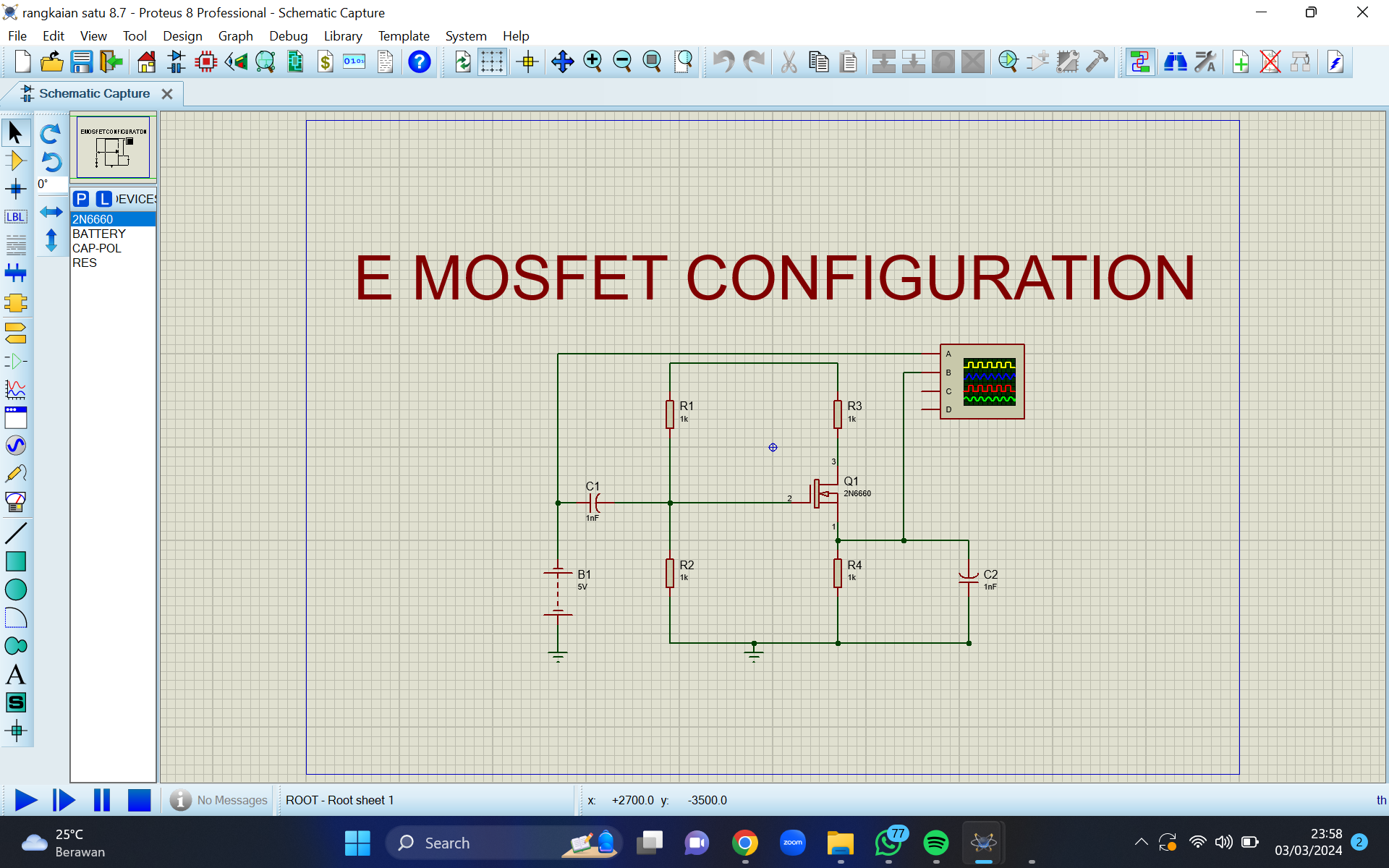
Task: Click the Zoom In toolbar icon
Action: (x=592, y=62)
